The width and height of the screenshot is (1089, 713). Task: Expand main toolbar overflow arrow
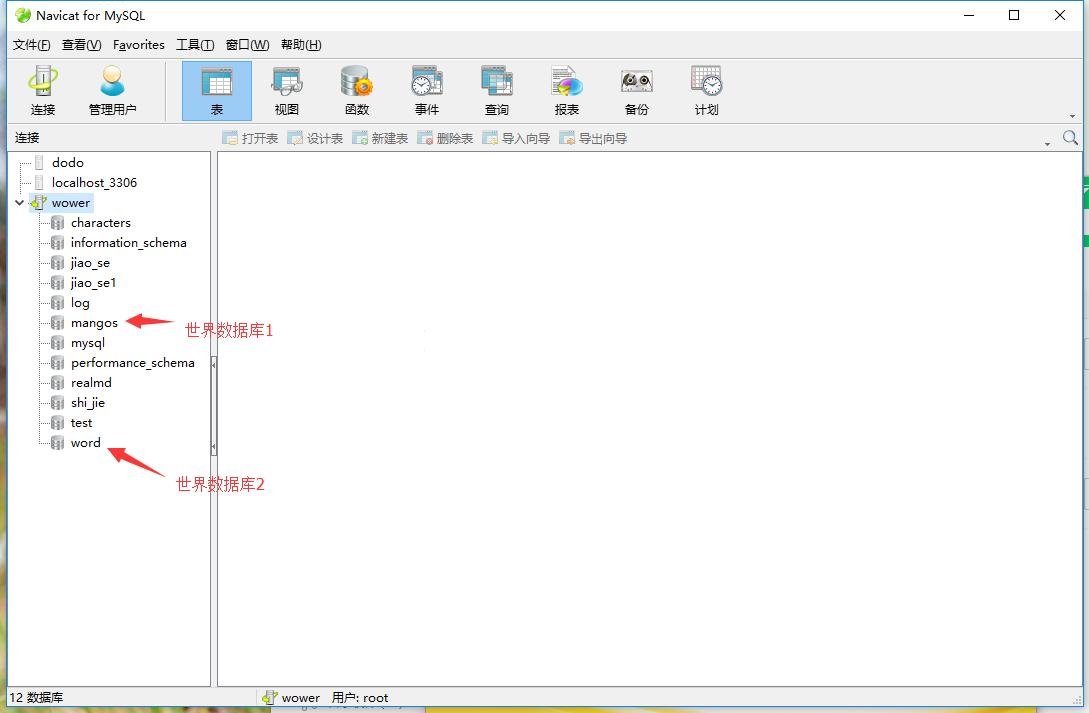[1072, 116]
